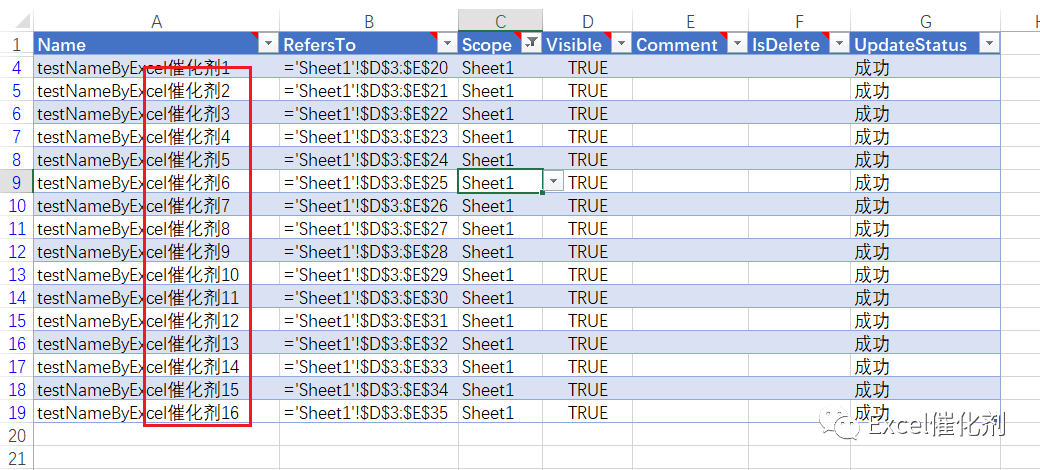1040x470 pixels.
Task: Expand the validation dropdown in cell C9
Action: pos(554,182)
